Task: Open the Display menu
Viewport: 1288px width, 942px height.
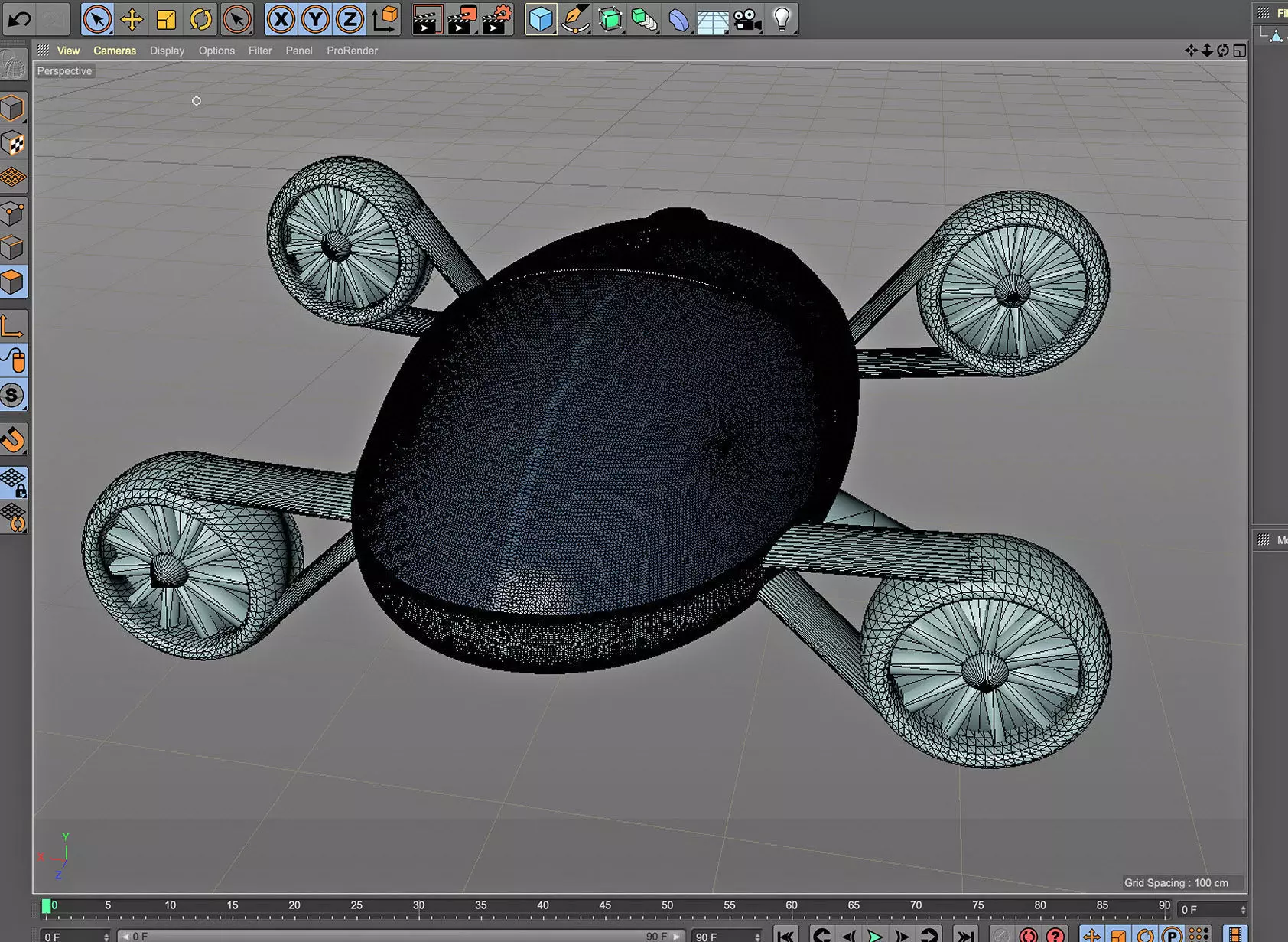Action: point(167,51)
